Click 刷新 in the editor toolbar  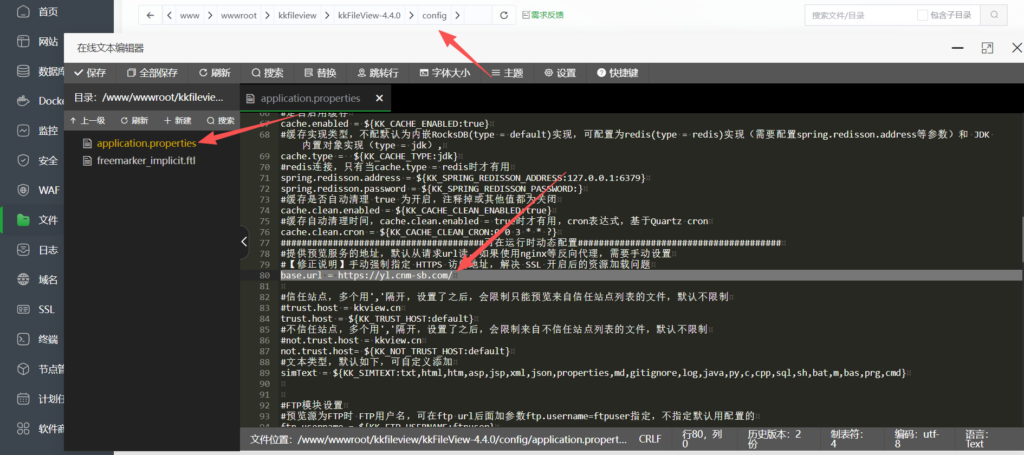point(214,73)
